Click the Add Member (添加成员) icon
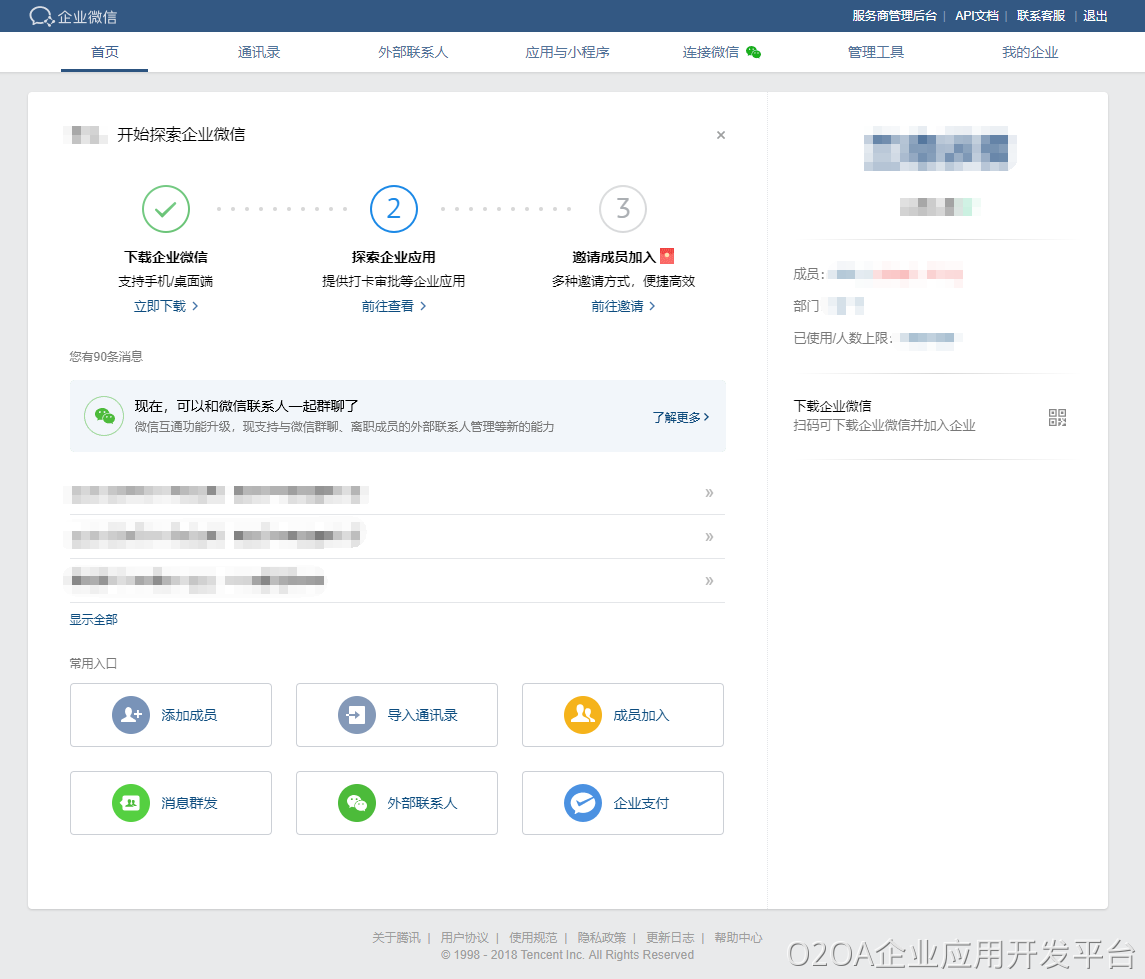Screen dimensions: 1145x979 point(131,715)
